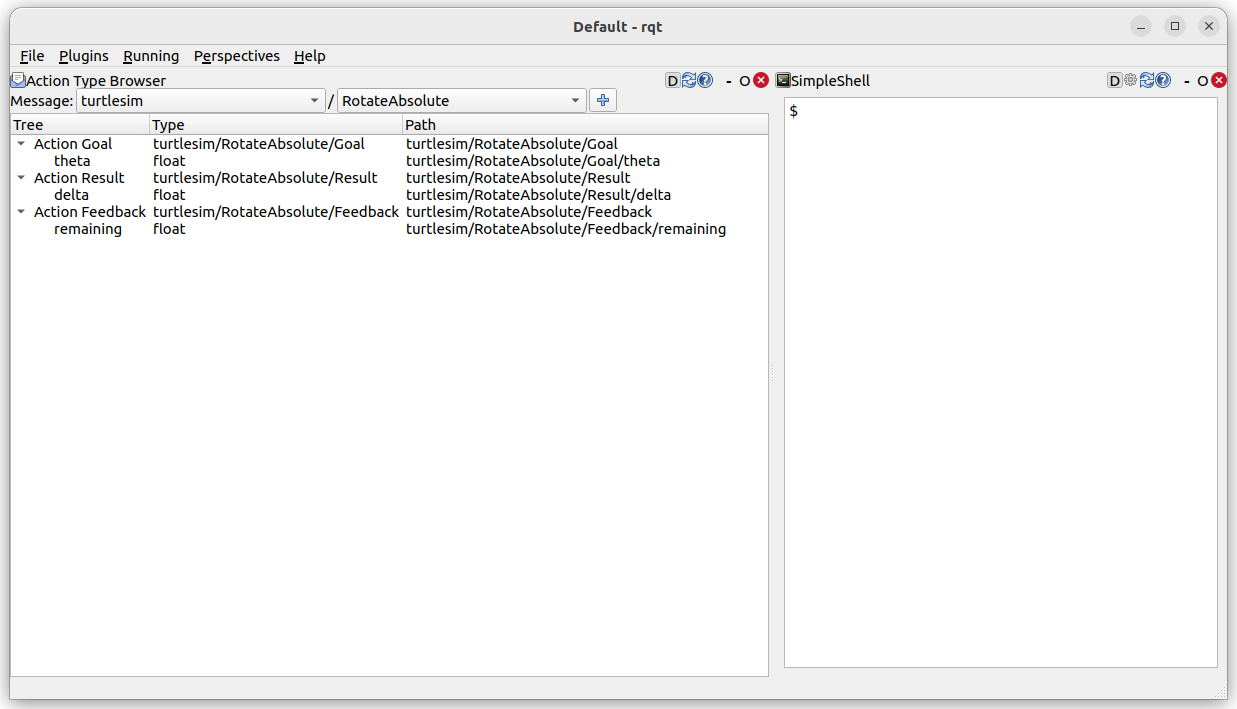
Task: Select the theta field row
Action: 389,161
